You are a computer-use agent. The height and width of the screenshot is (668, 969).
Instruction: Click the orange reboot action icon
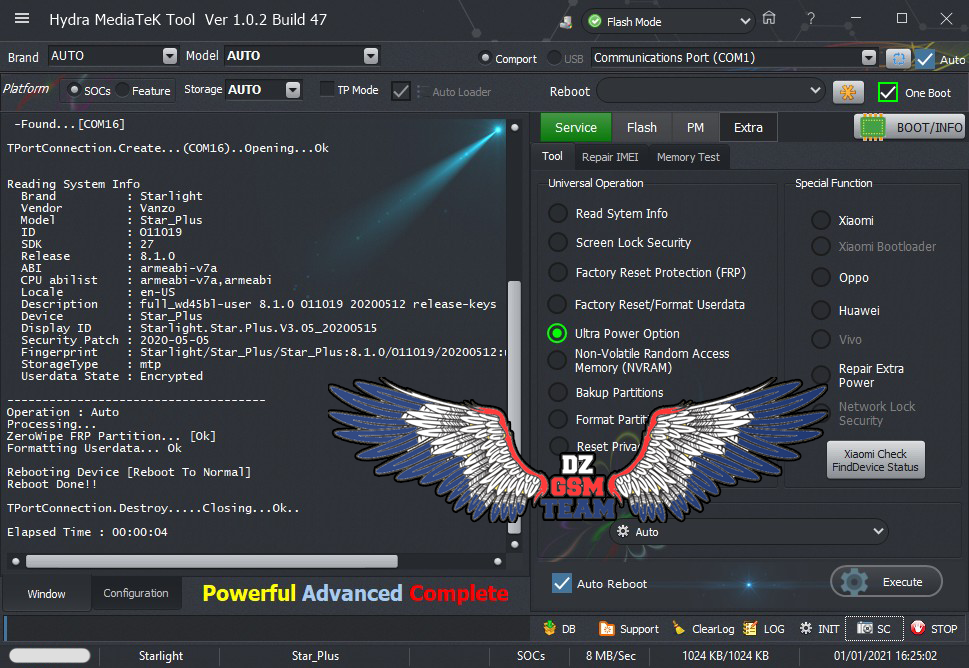[x=848, y=92]
